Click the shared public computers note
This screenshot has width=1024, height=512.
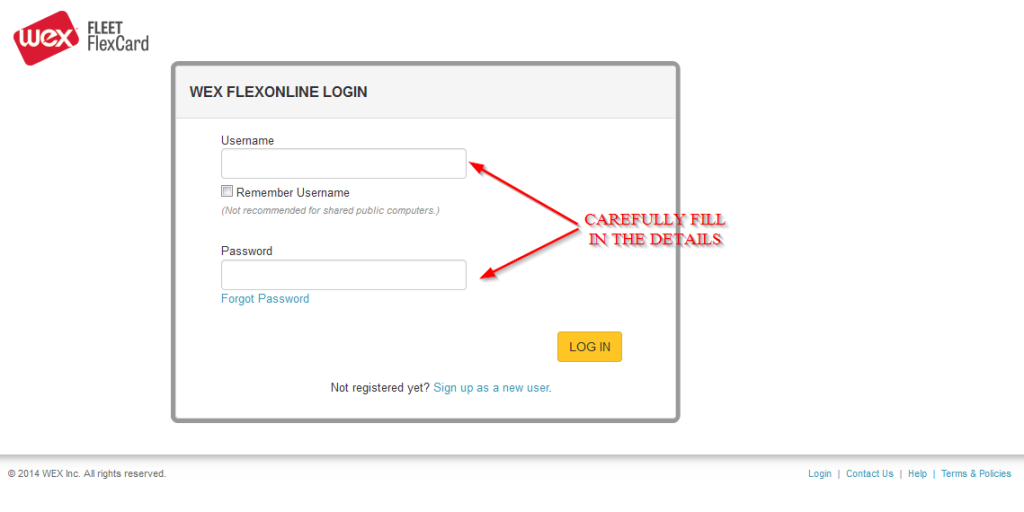click(330, 211)
